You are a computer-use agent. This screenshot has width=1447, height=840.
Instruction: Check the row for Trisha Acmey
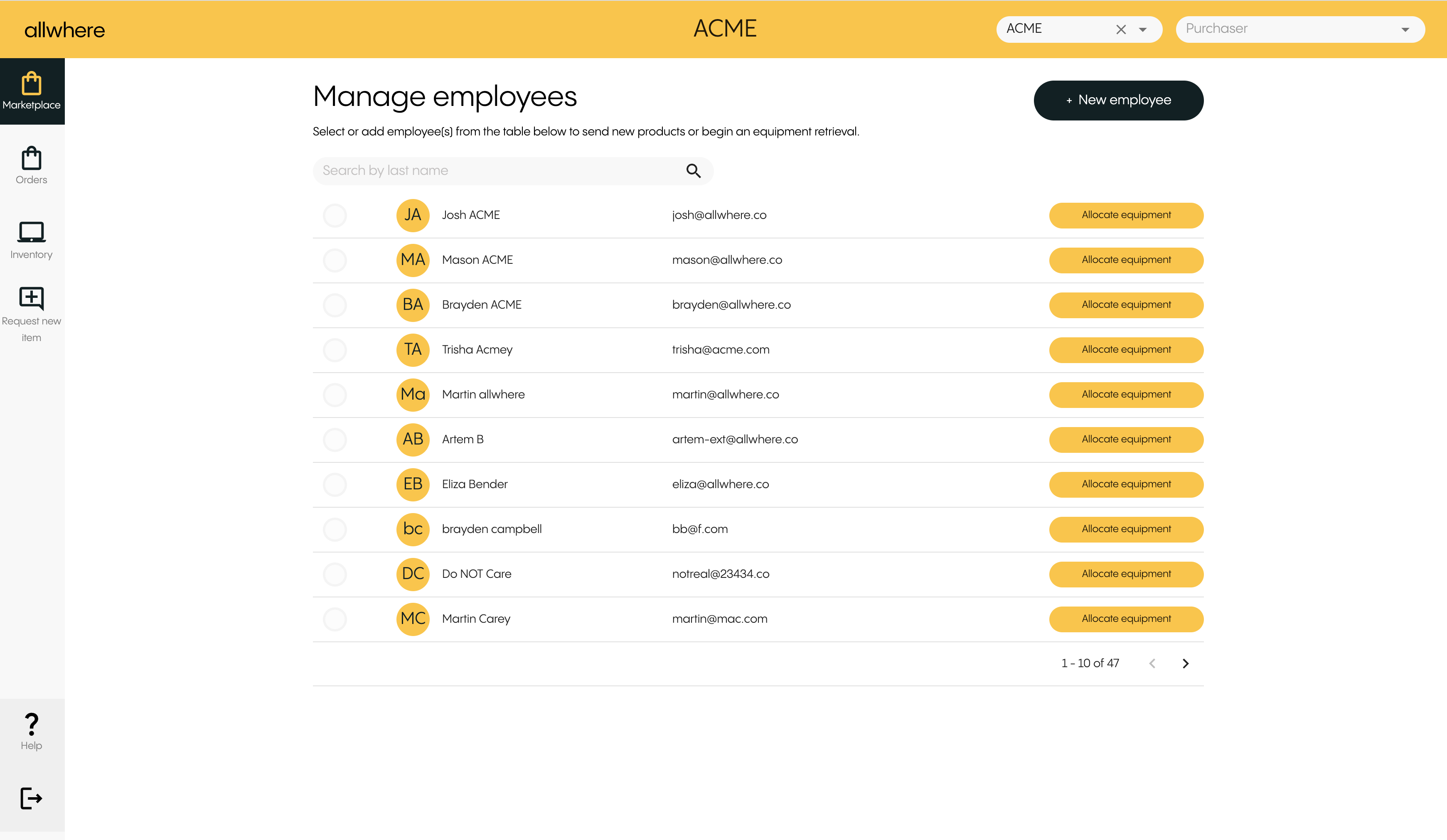click(335, 350)
